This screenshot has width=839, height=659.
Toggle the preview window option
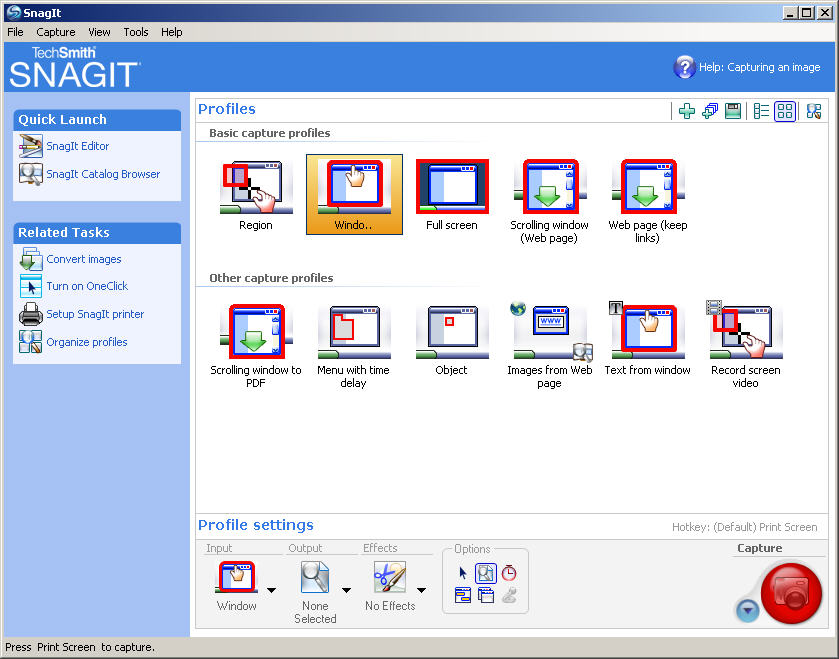pos(486,573)
